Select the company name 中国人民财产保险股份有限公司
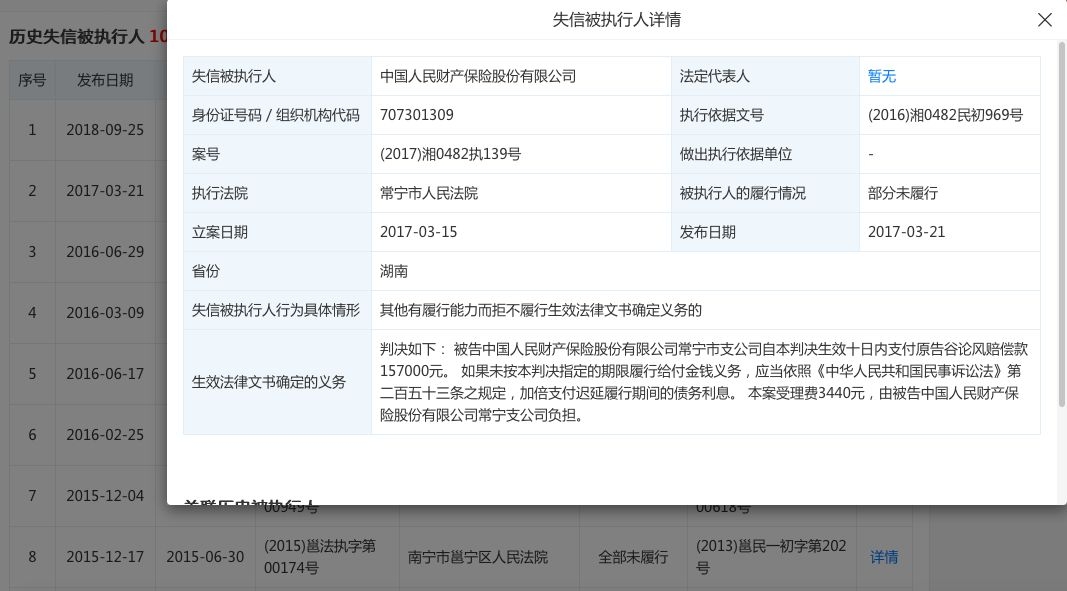Image resolution: width=1067 pixels, height=591 pixels. coord(478,76)
